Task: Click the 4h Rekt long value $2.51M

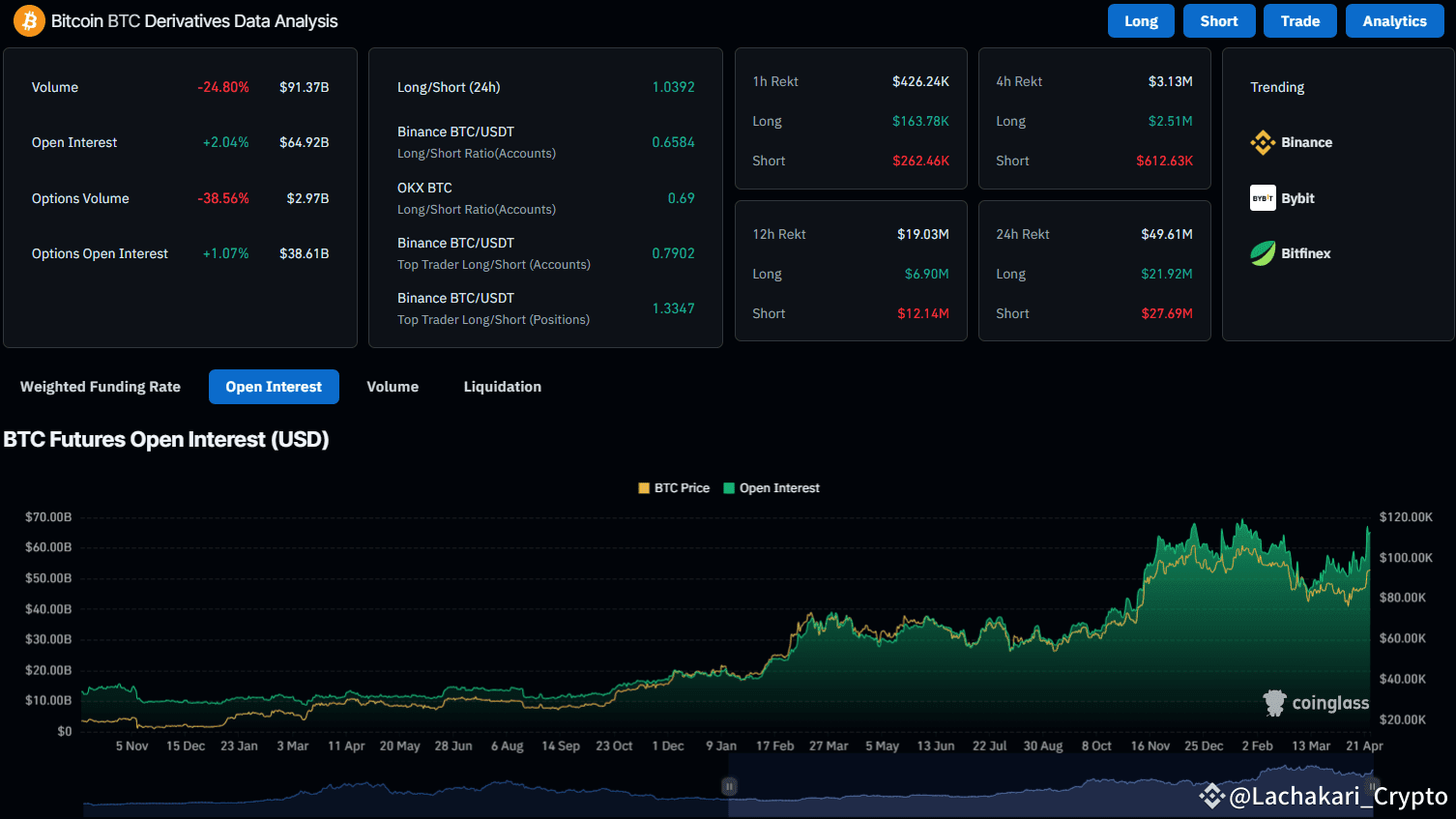Action: 1171,121
